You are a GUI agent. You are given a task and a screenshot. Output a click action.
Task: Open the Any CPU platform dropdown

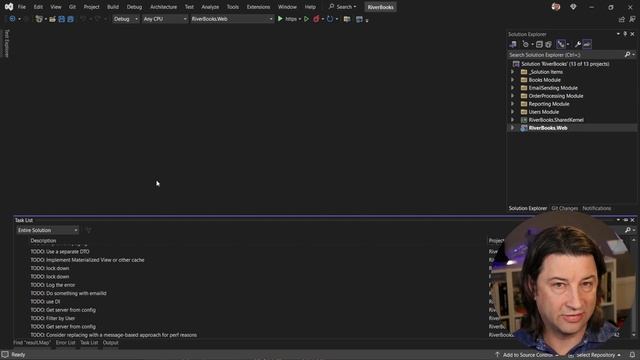(165, 19)
